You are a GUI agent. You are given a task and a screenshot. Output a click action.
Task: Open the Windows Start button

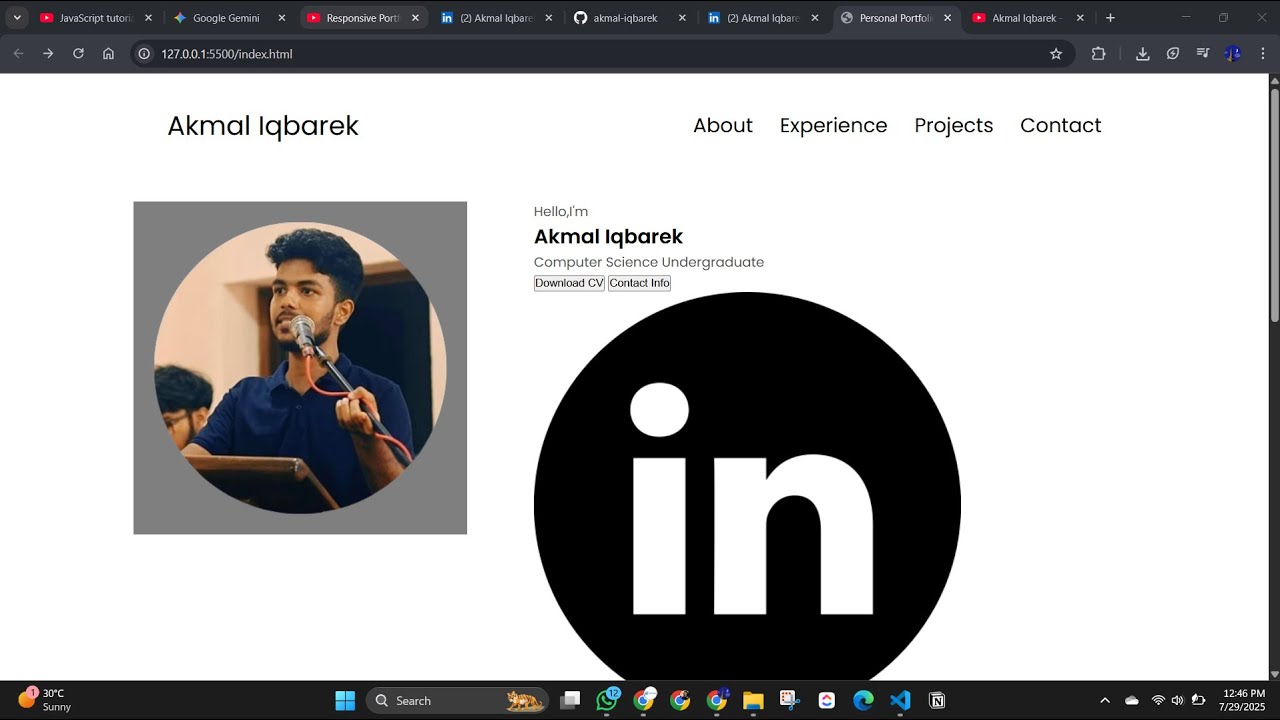coord(345,701)
